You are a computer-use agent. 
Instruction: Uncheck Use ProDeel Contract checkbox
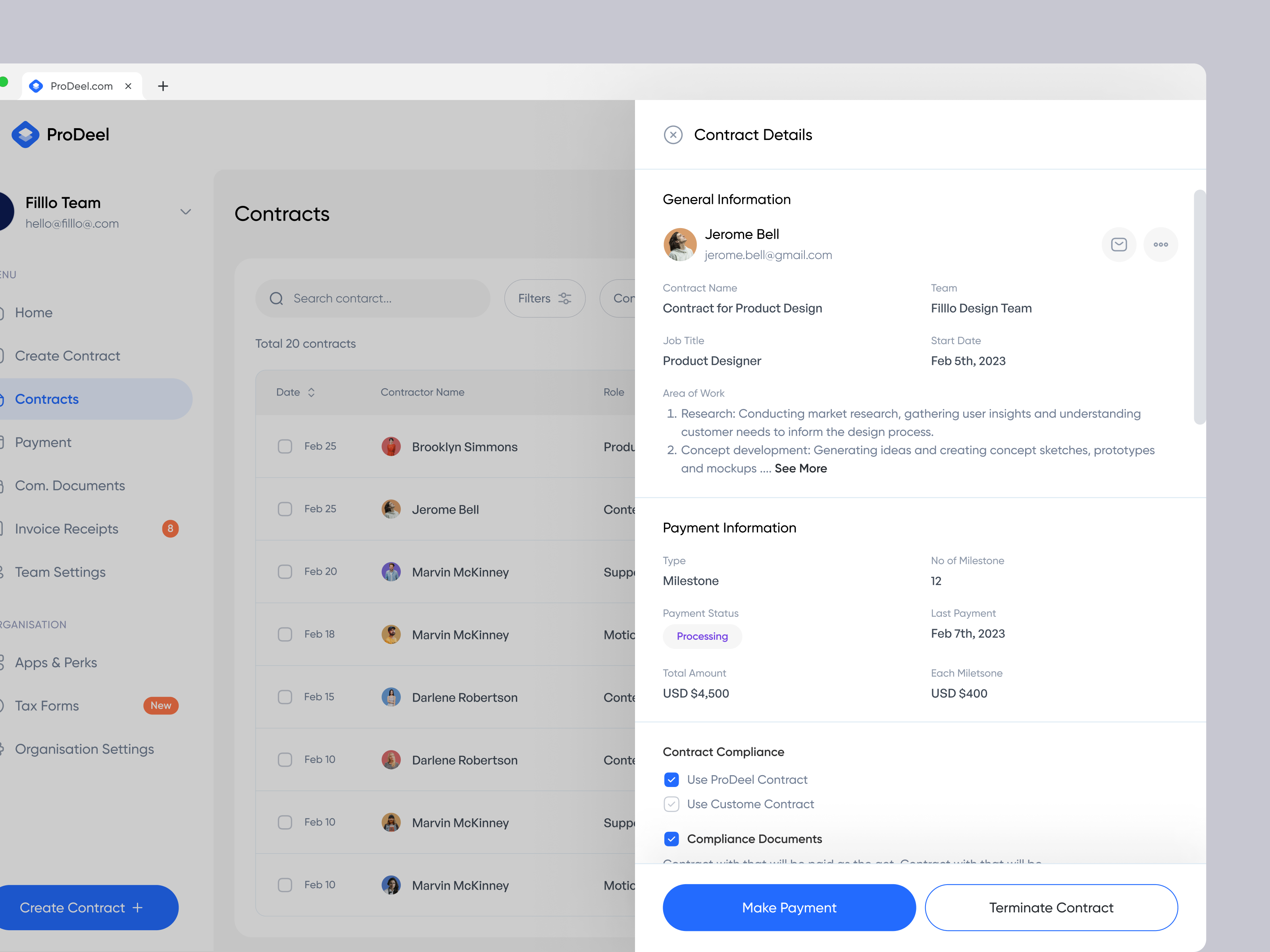671,779
